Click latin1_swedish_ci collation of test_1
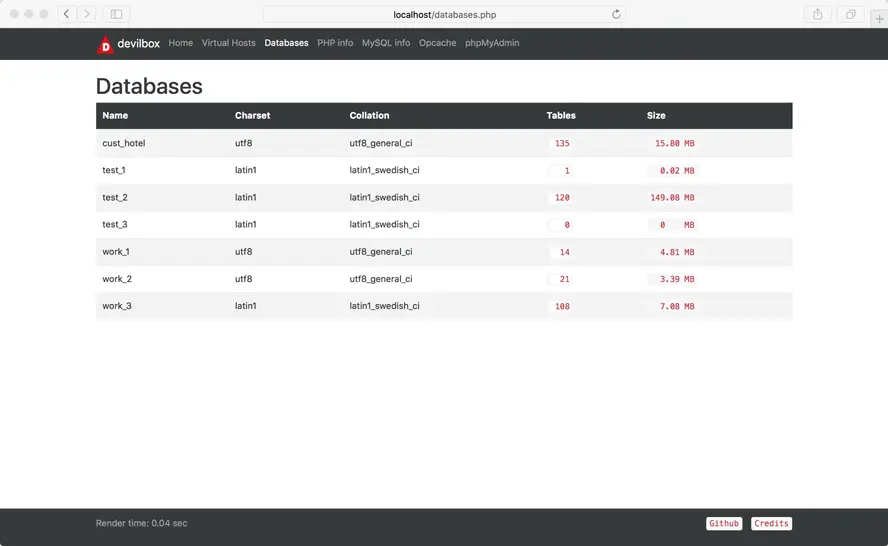Viewport: 888px width, 546px height. click(385, 170)
